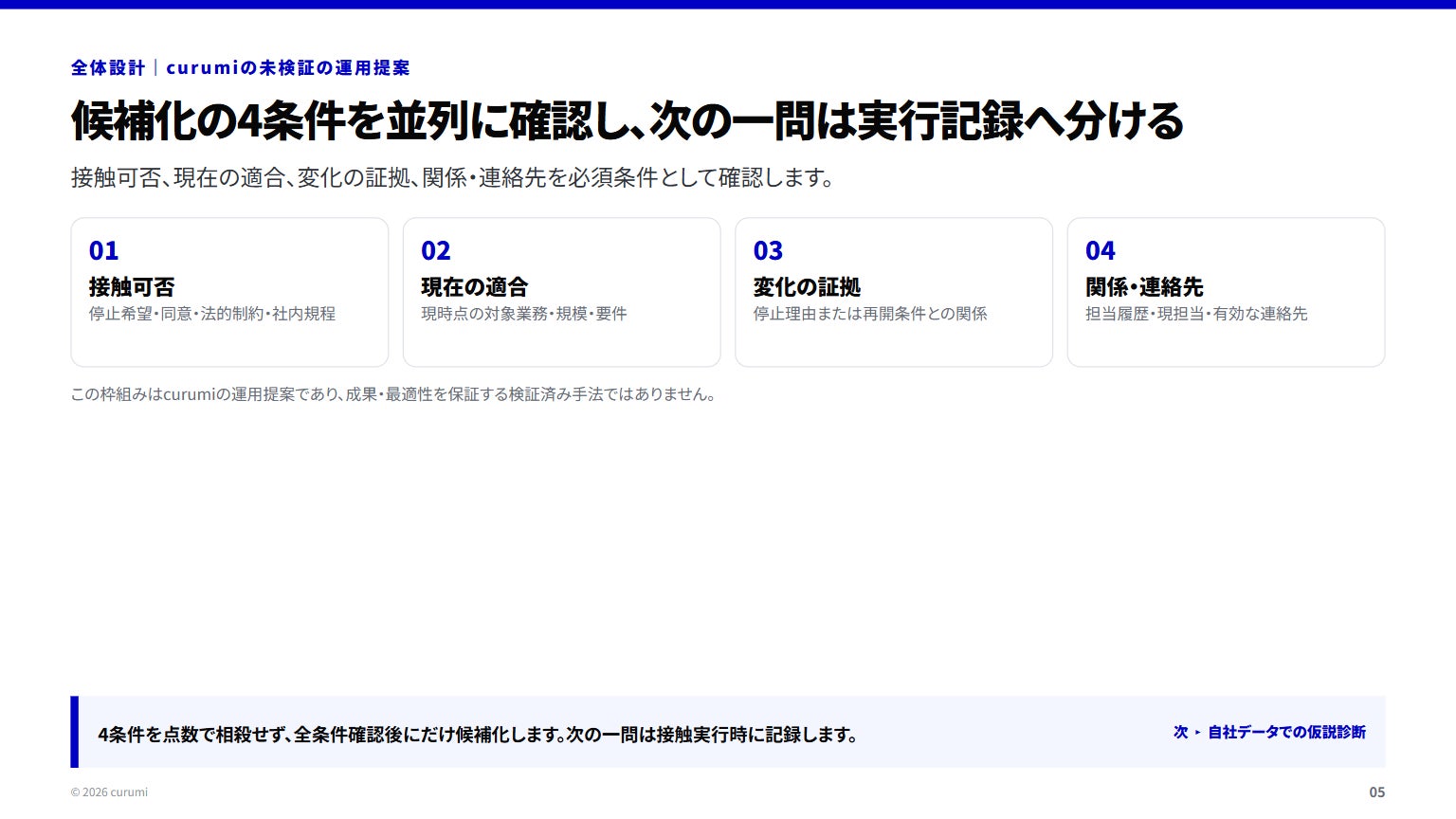
Task: Click the blue number 01
Action: coord(103,251)
